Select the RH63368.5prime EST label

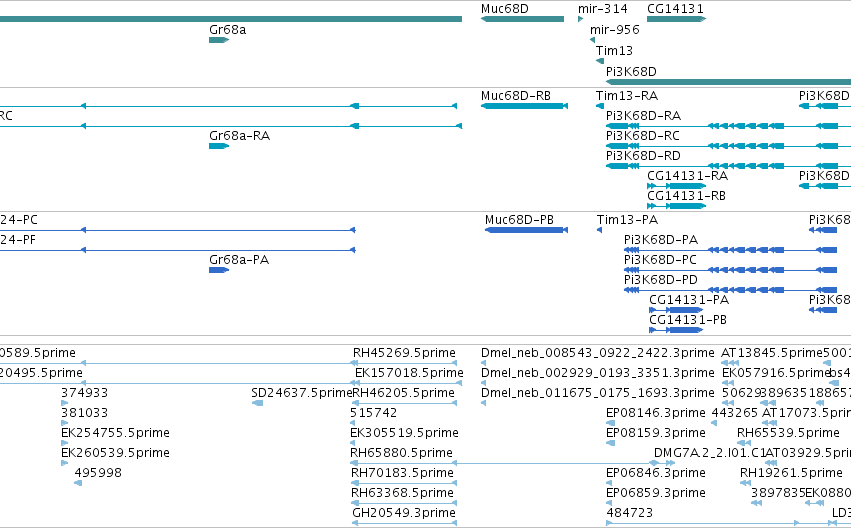[402, 493]
